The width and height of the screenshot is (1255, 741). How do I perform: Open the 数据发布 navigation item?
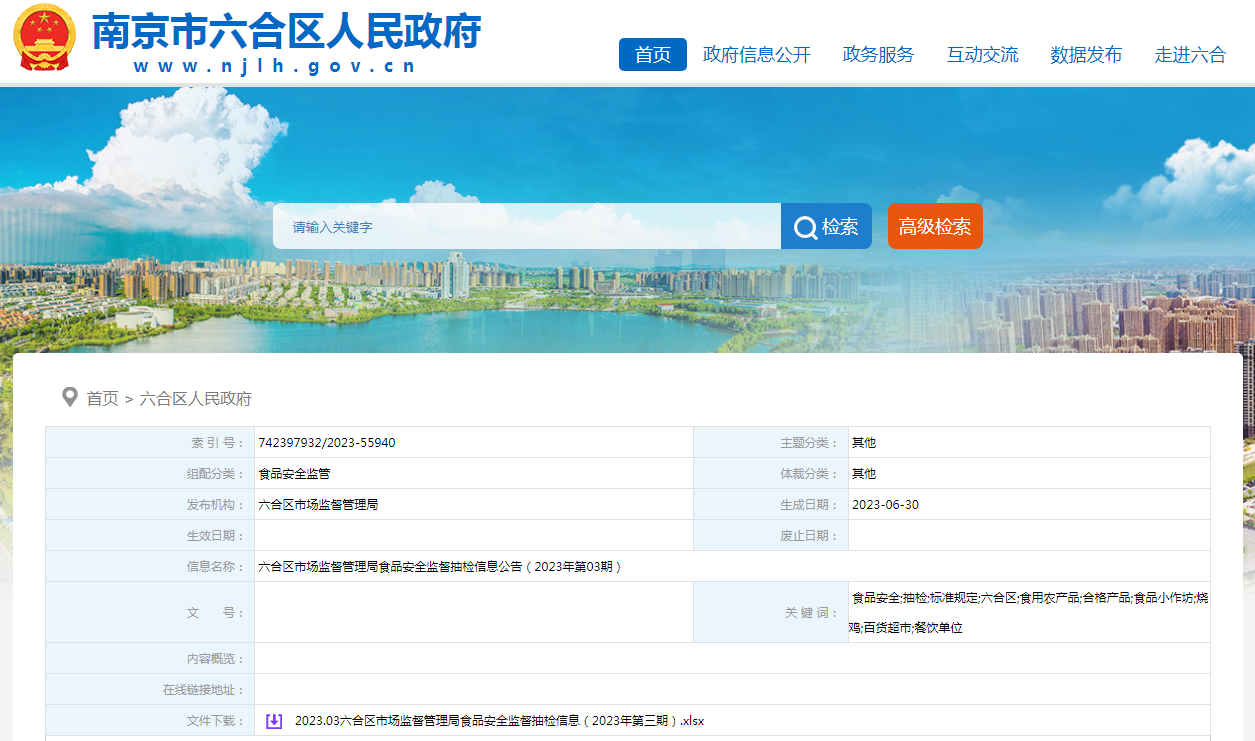point(1086,55)
